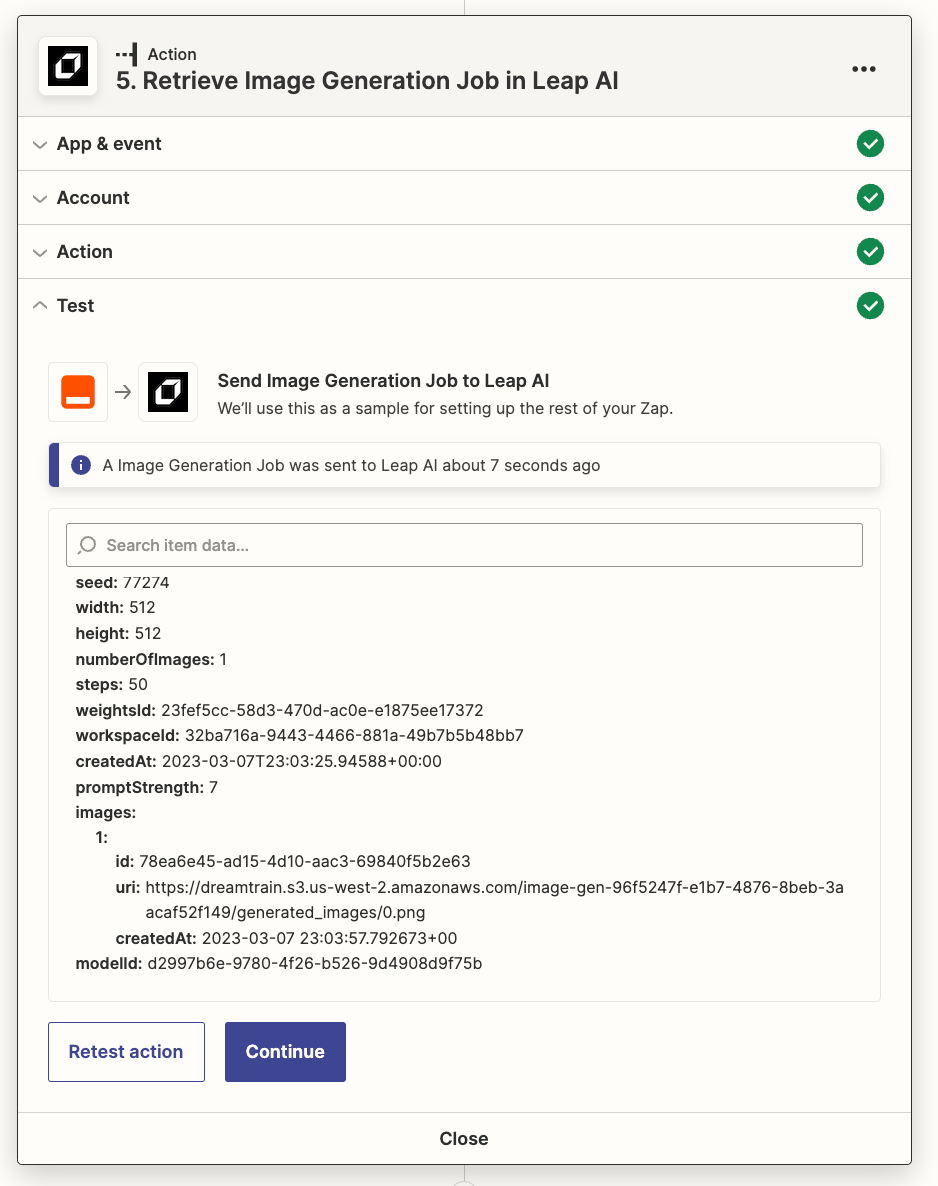Click the Leap AI app icon in header
This screenshot has width=938, height=1186.
point(68,67)
